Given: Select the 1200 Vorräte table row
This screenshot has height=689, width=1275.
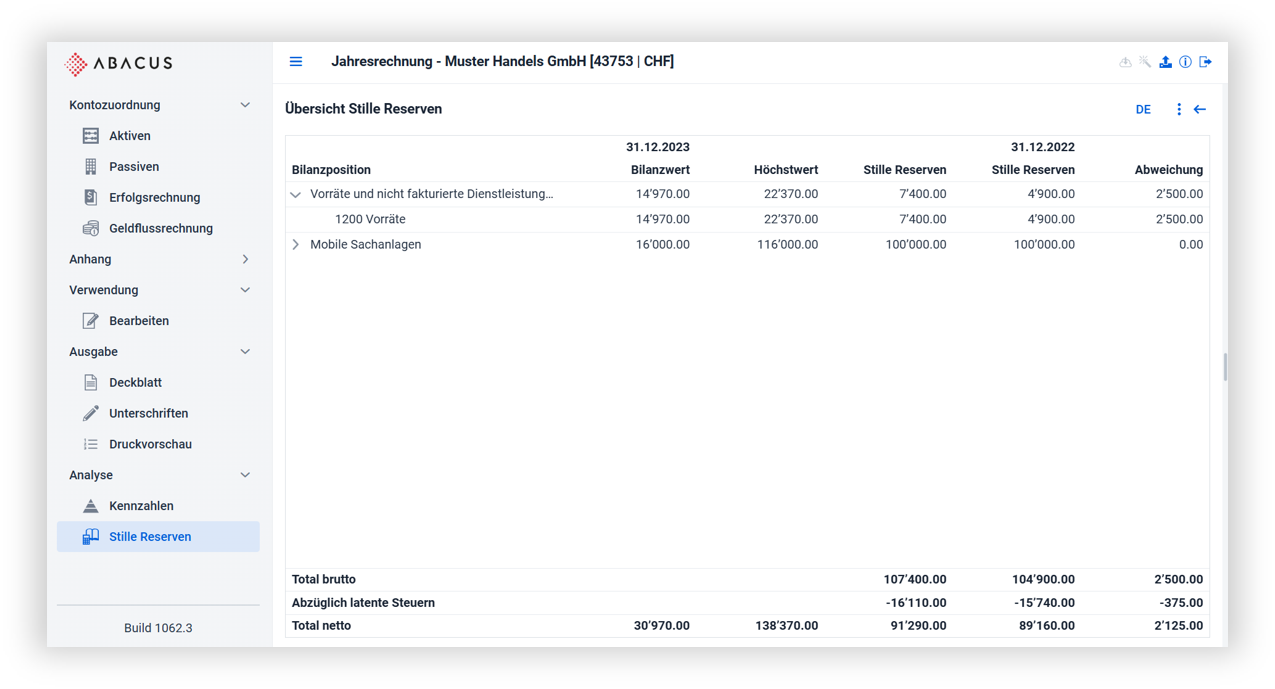Looking at the screenshot, I should coord(370,220).
